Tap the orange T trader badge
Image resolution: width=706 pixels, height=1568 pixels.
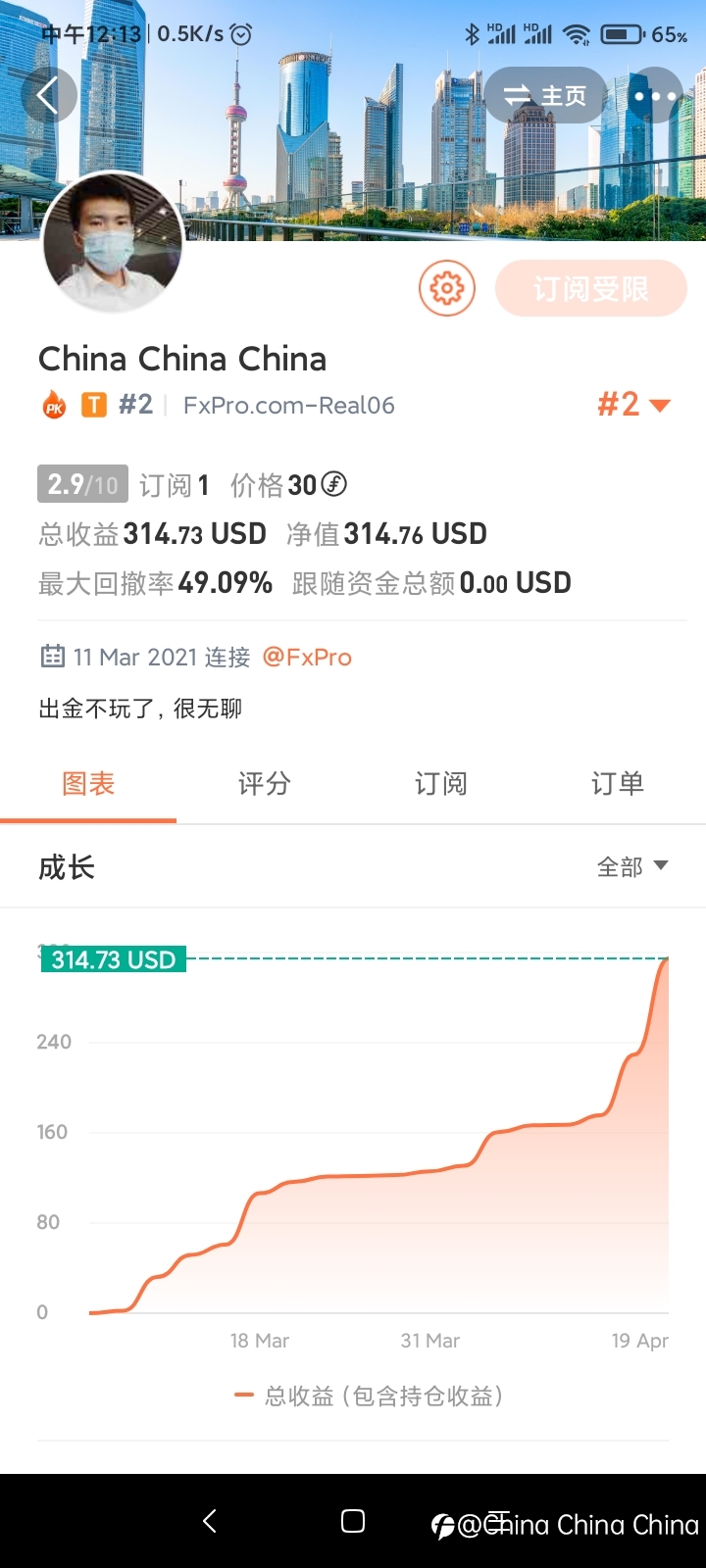coord(94,405)
